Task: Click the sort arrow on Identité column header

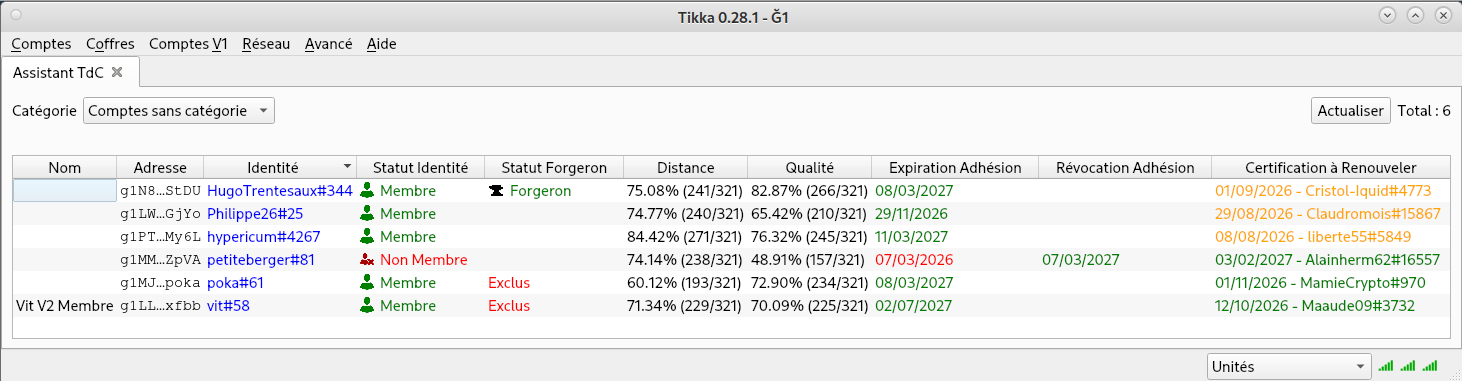Action: pos(347,167)
